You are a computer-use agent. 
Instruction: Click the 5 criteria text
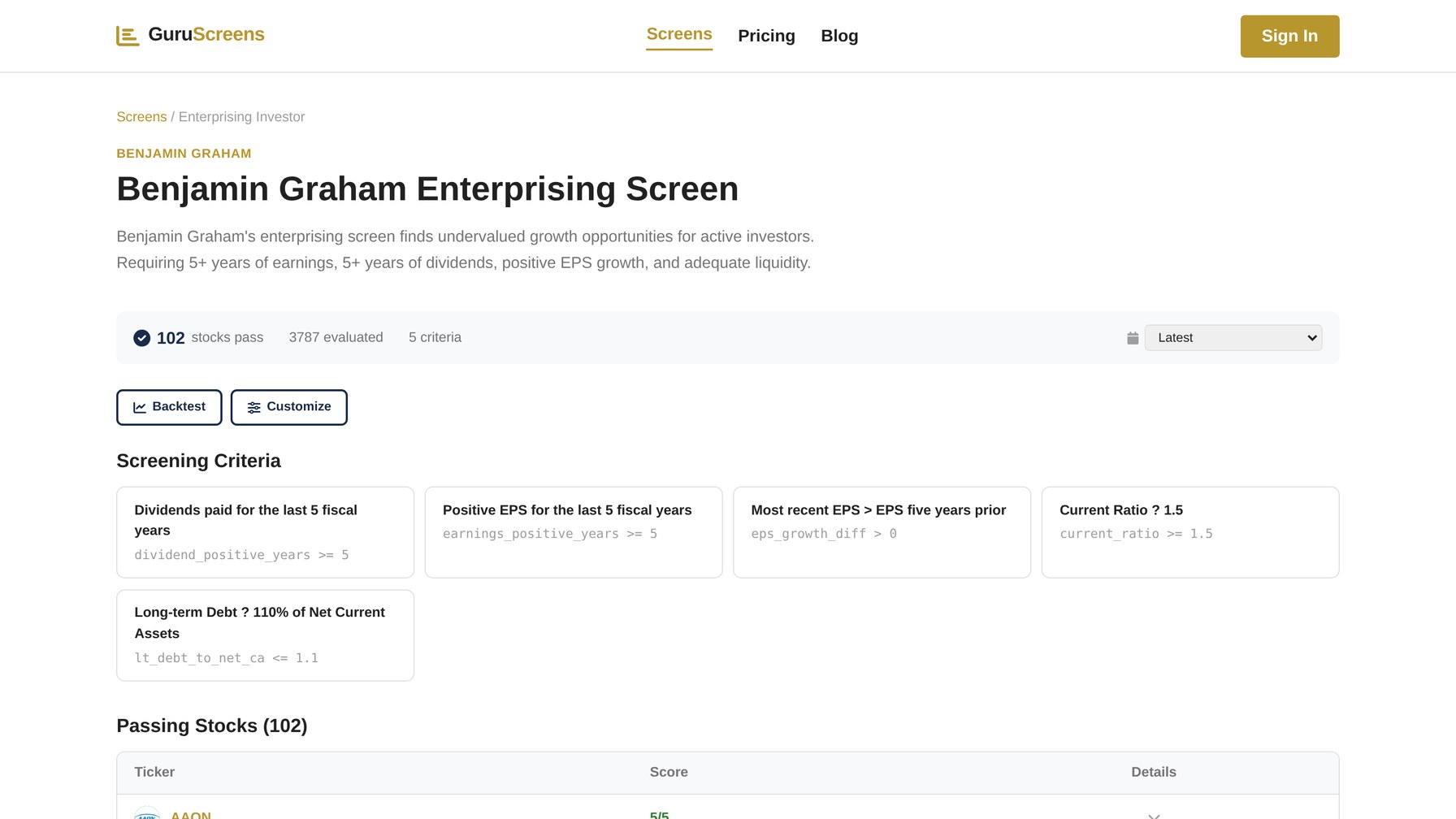pos(435,337)
